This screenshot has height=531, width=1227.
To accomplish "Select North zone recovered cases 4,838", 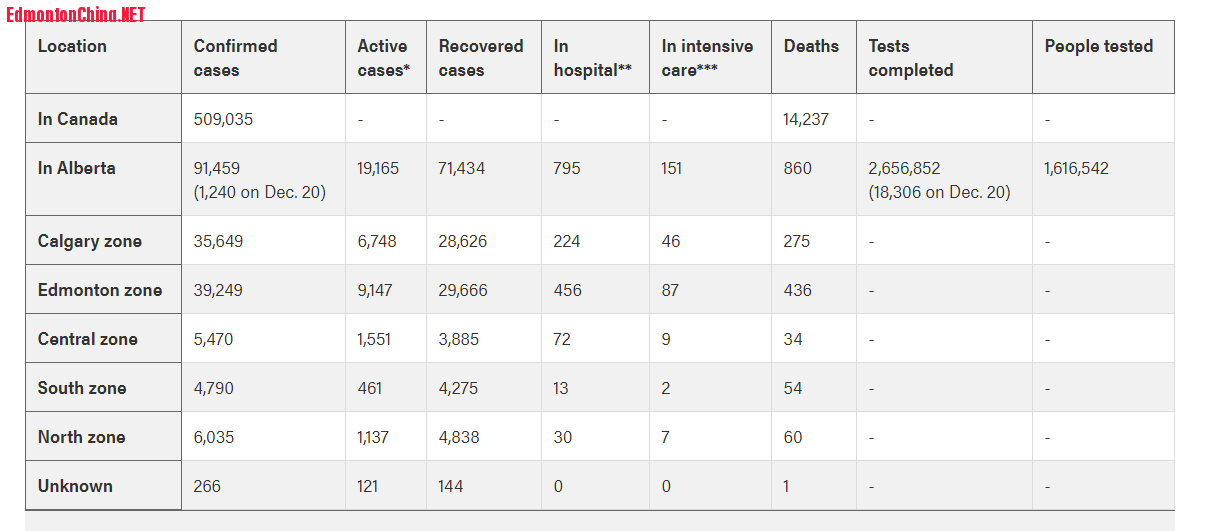I will (x=459, y=437).
